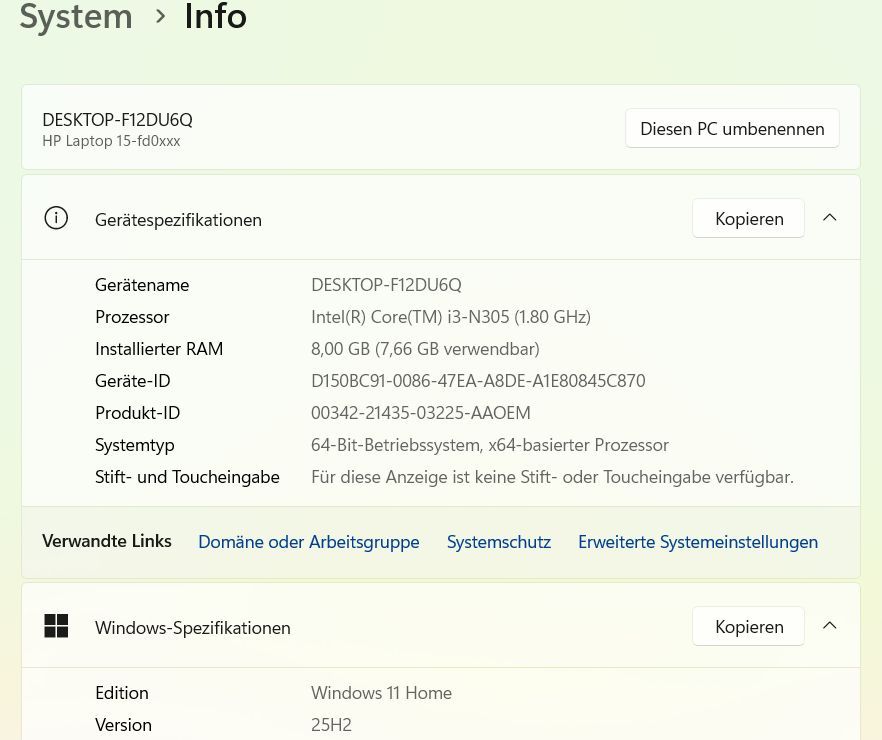Click the Windows 11 Home edition value

(x=381, y=693)
